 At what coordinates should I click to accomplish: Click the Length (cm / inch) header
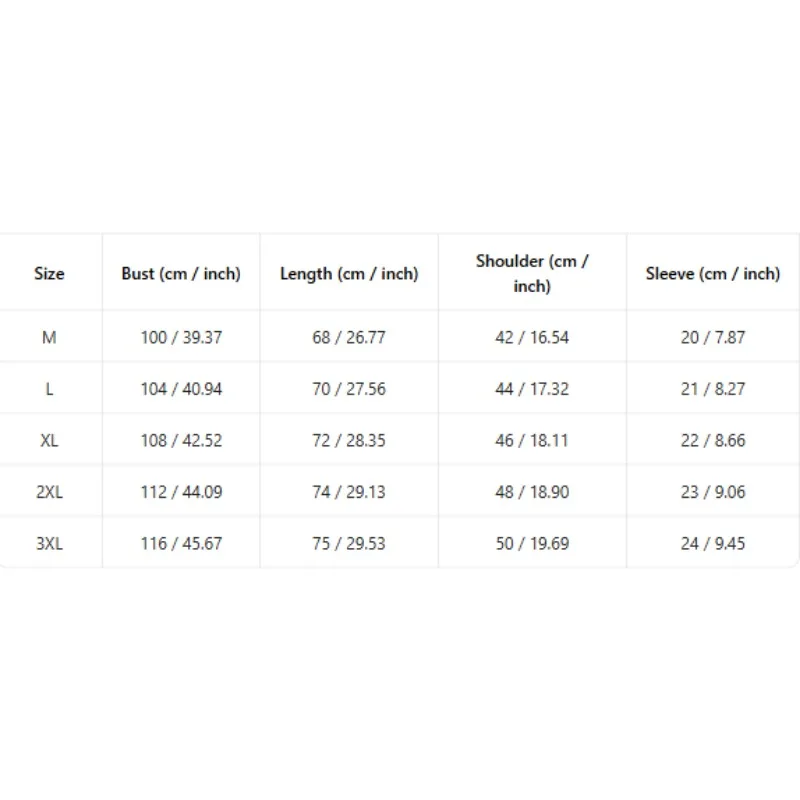(349, 273)
